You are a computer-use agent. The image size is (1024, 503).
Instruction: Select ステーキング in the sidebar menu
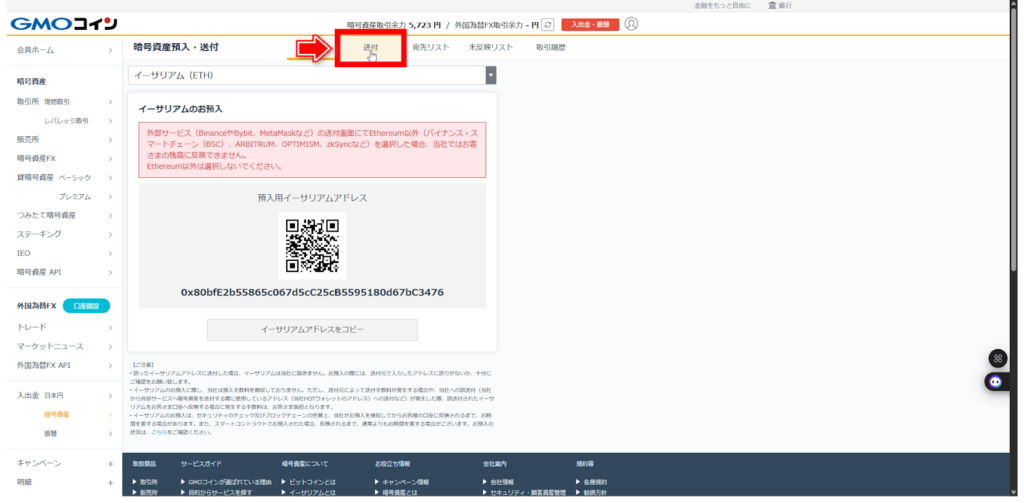[40, 234]
